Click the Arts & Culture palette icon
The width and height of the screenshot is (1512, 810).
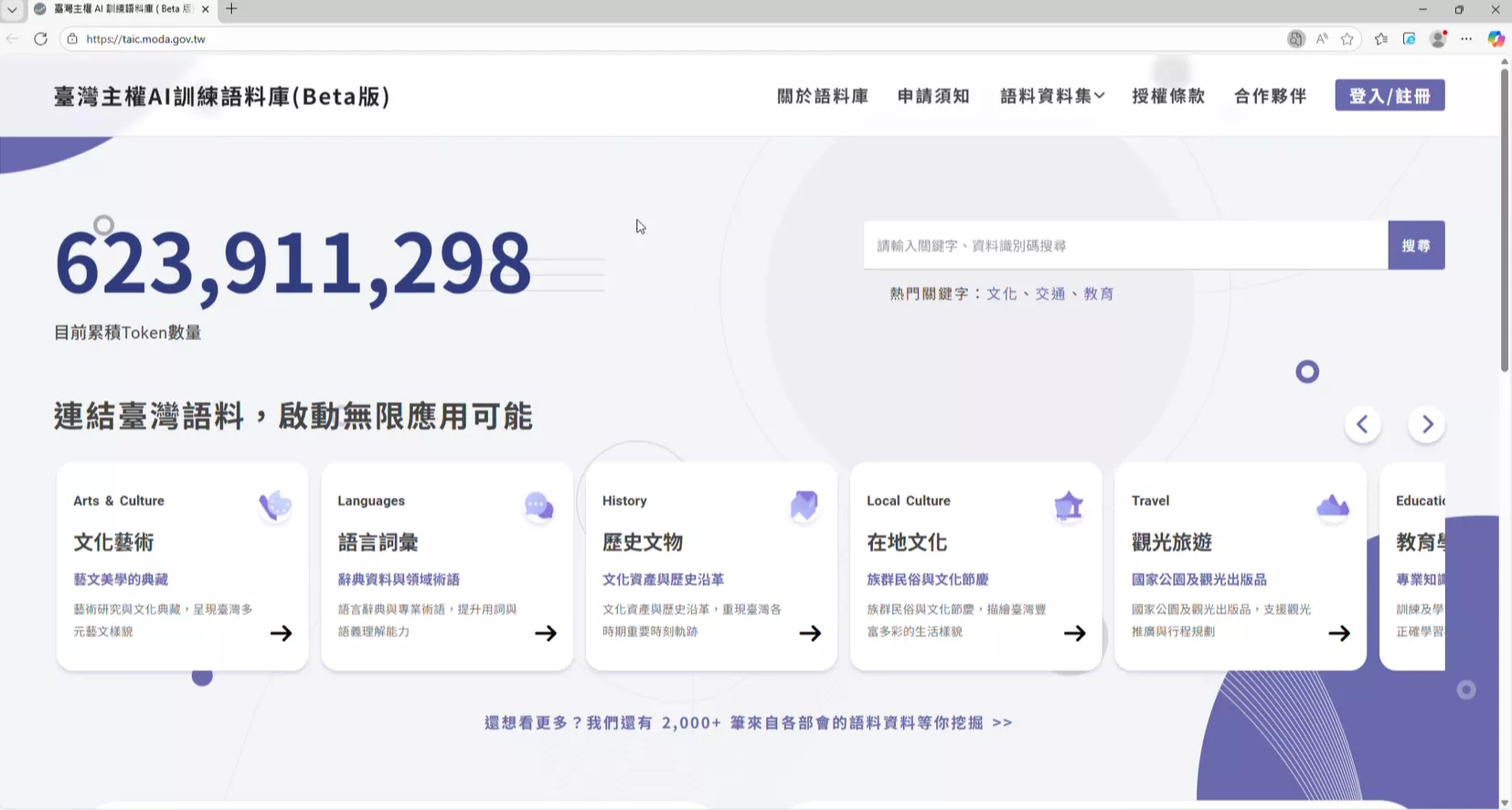pos(274,505)
